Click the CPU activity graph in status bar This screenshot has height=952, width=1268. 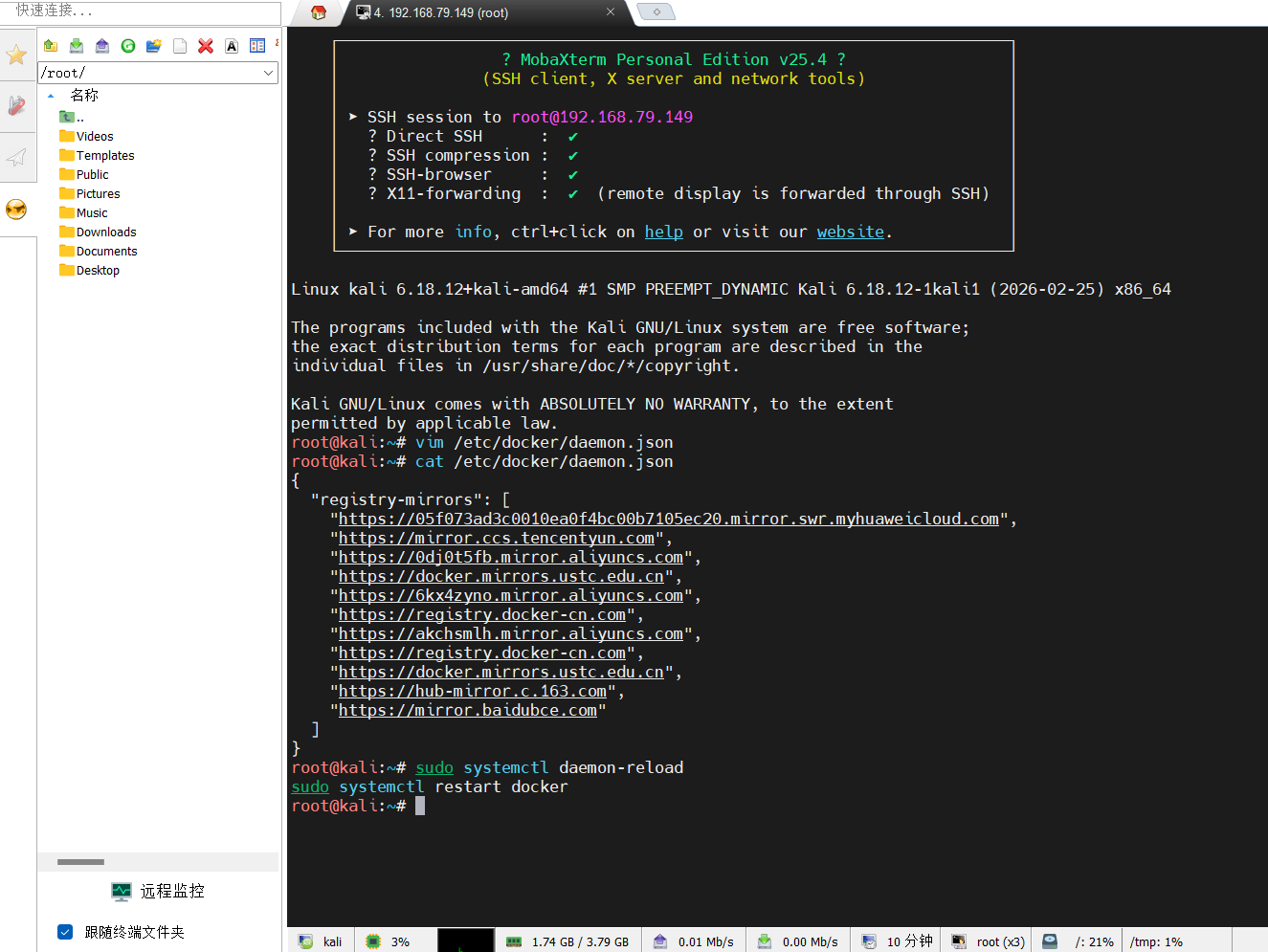click(466, 941)
